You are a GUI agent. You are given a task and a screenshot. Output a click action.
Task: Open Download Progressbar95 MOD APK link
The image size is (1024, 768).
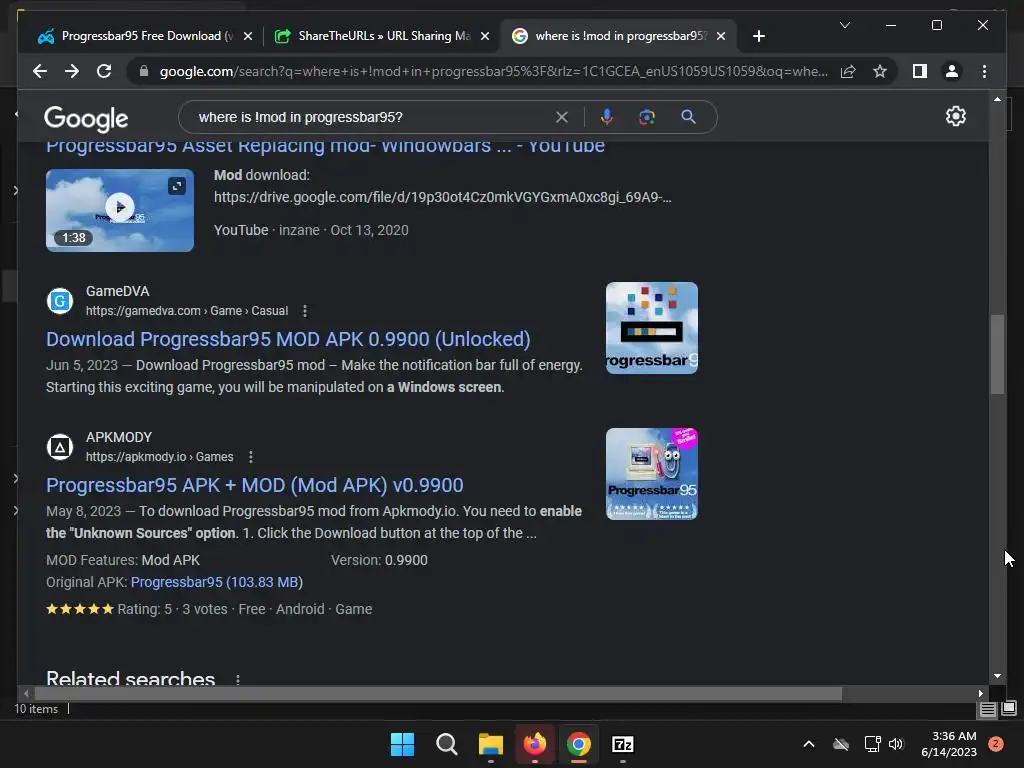(x=288, y=339)
